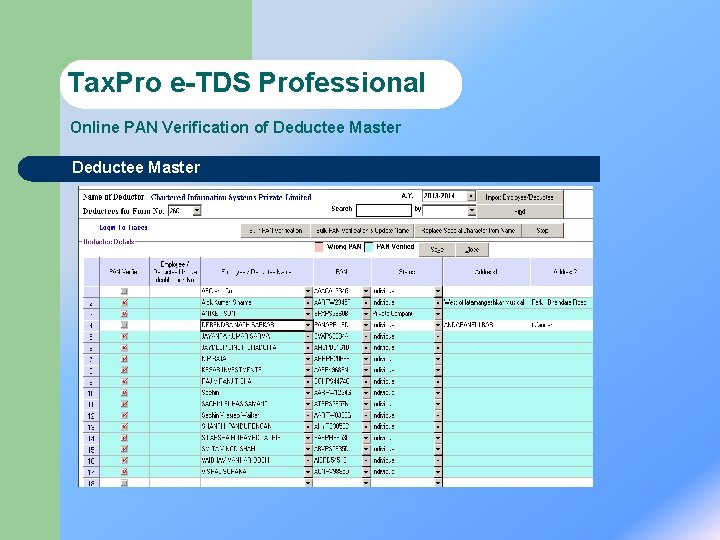Uncheck PAN Verified box in Sachin row 10
720x540 pixels.
[124, 393]
